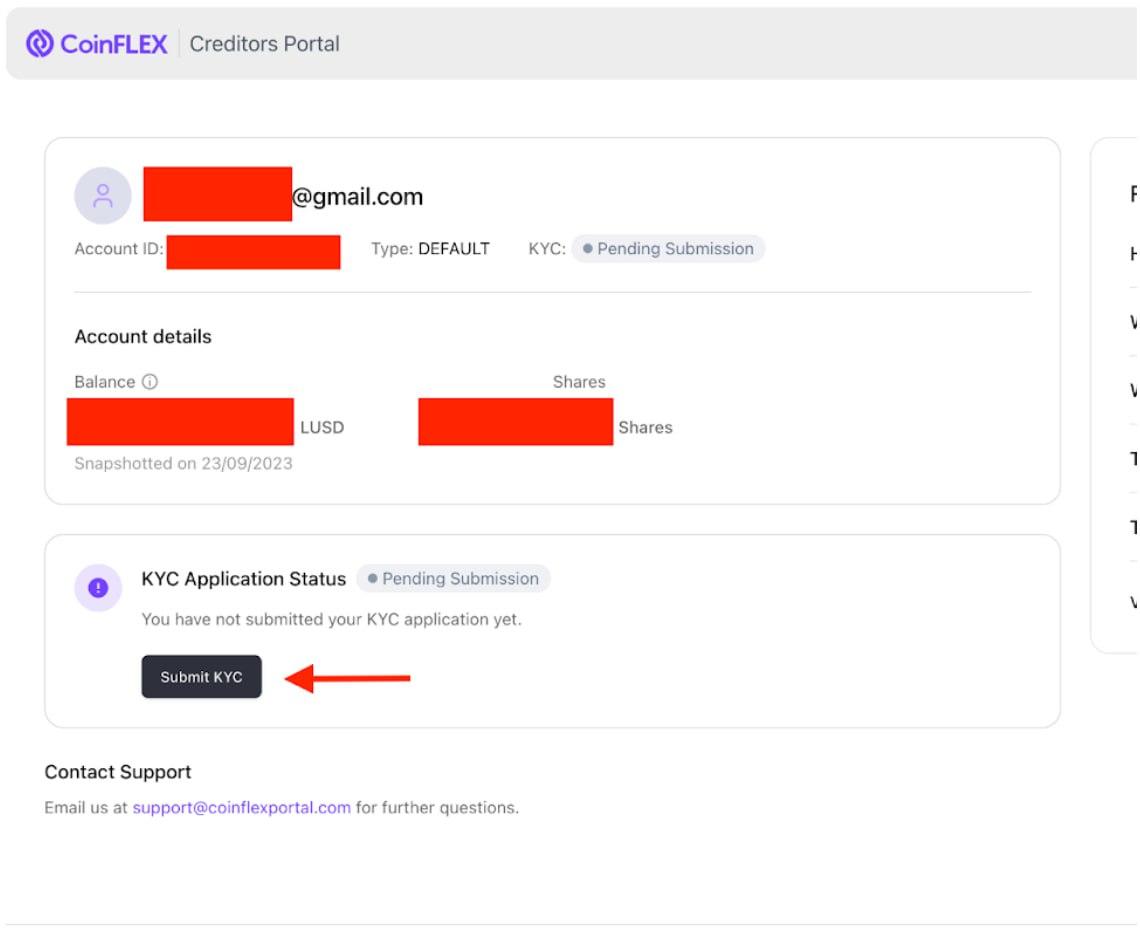Image resolution: width=1140 pixels, height=938 pixels.
Task: Click the person icon in the account avatar circle
Action: pyautogui.click(x=103, y=196)
